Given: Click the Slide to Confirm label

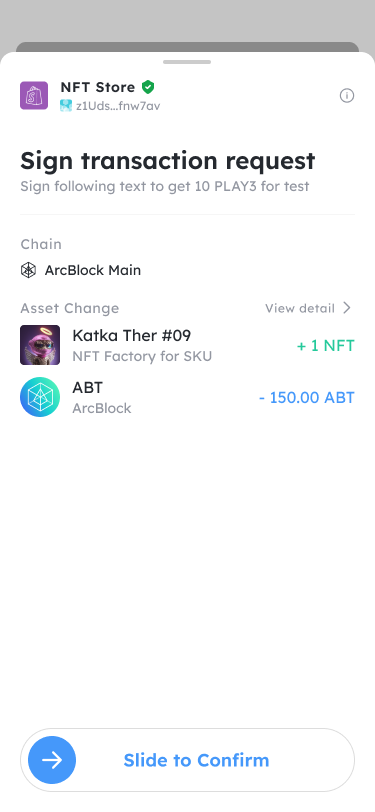Looking at the screenshot, I should point(196,760).
